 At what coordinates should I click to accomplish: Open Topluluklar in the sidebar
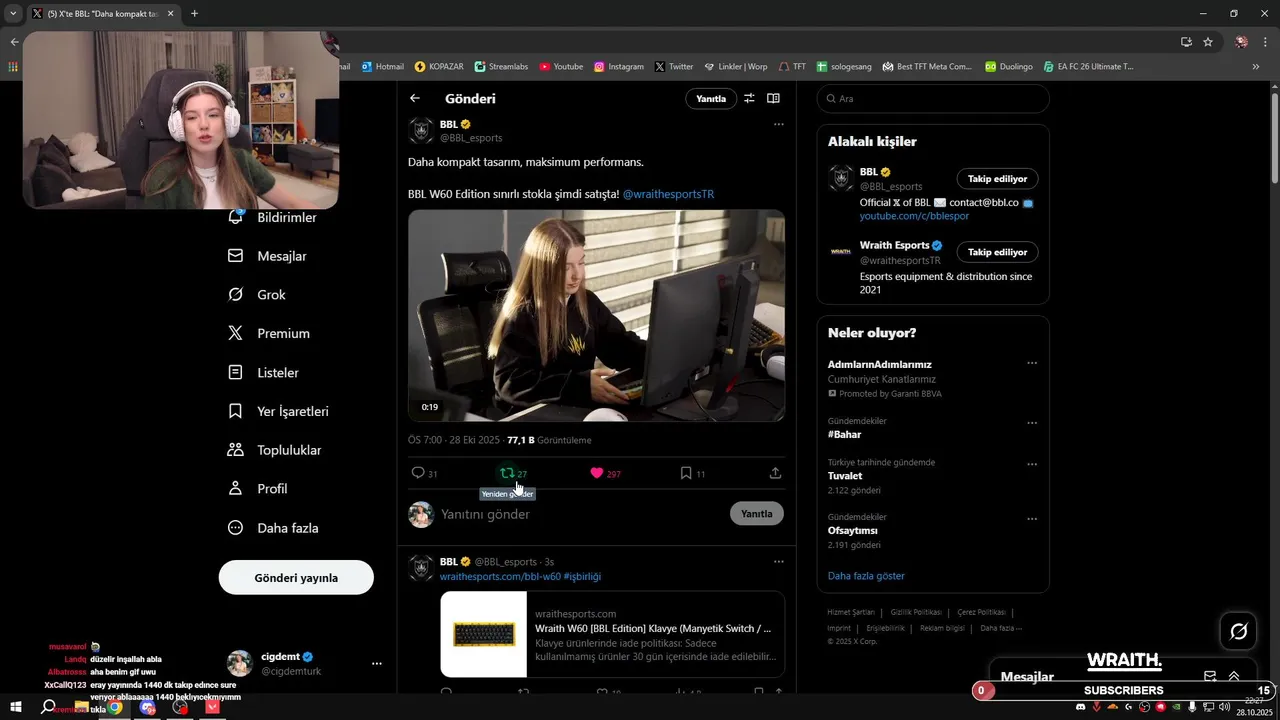coord(275,451)
